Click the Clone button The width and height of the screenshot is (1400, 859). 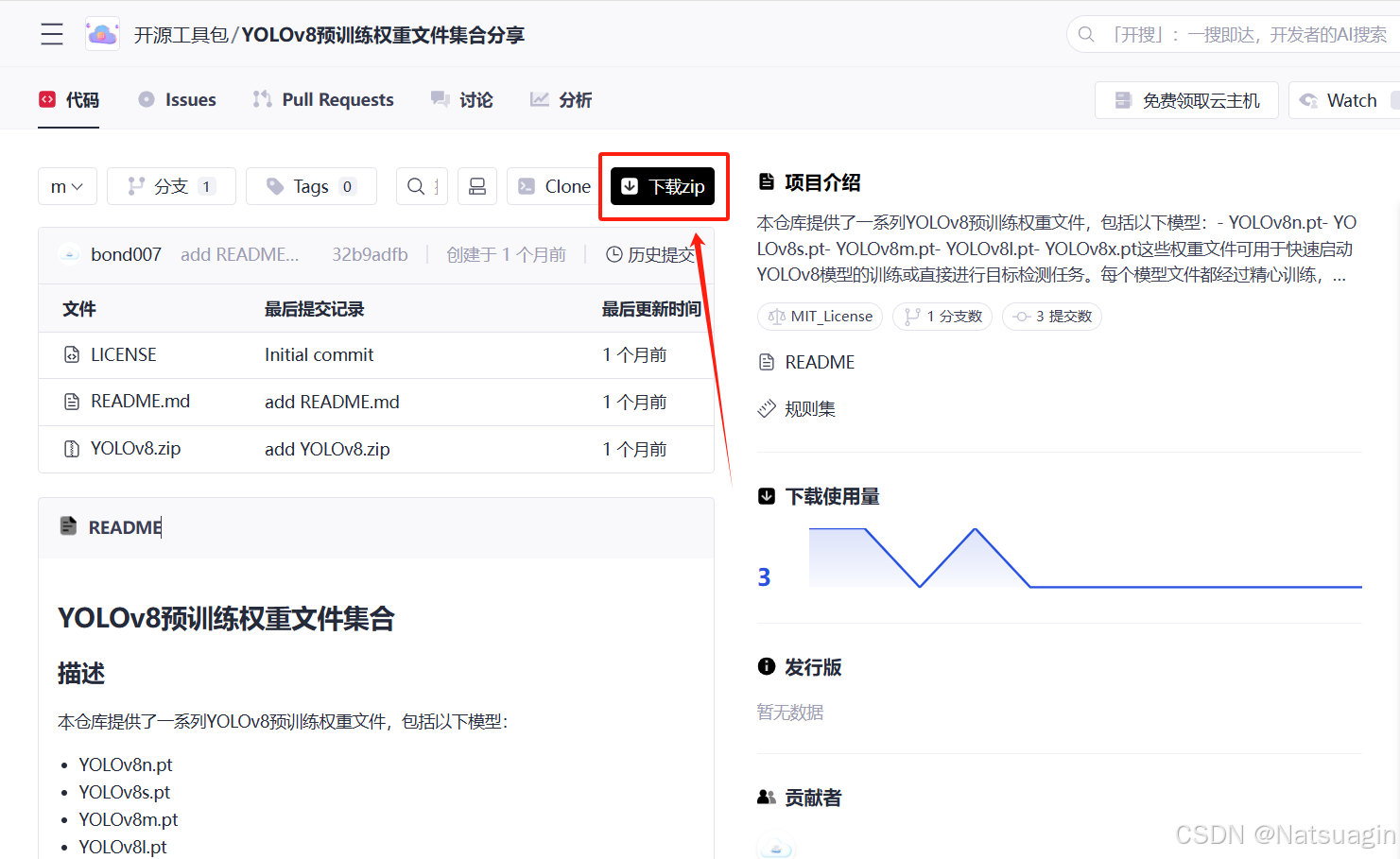[x=554, y=186]
